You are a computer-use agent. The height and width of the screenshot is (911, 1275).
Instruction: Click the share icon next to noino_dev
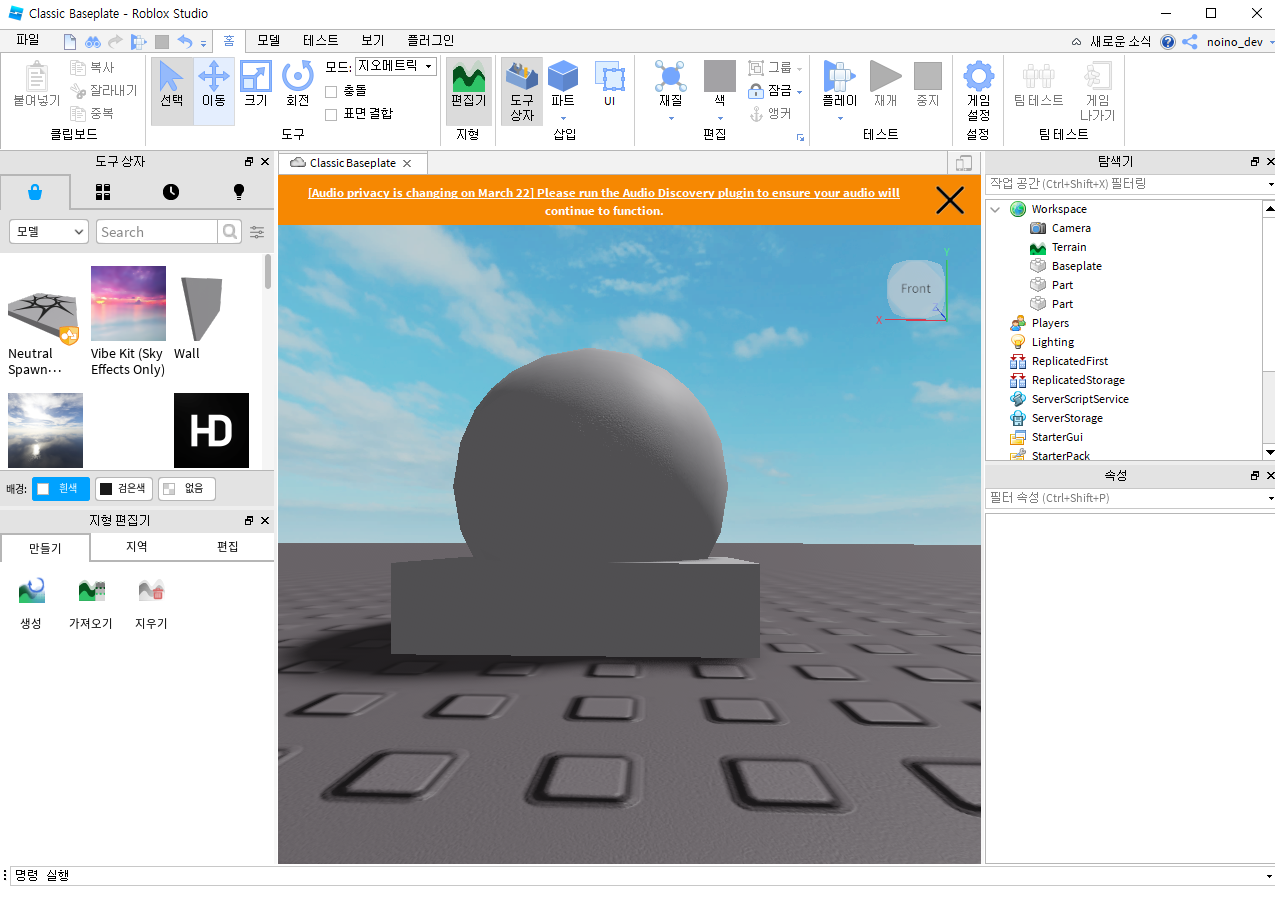[x=1190, y=41]
